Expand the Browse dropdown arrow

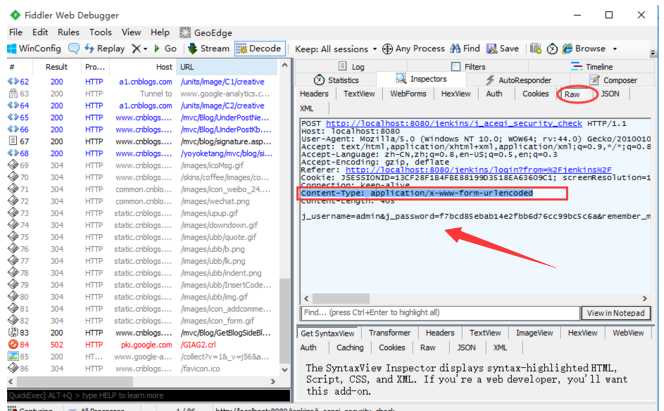(615, 49)
